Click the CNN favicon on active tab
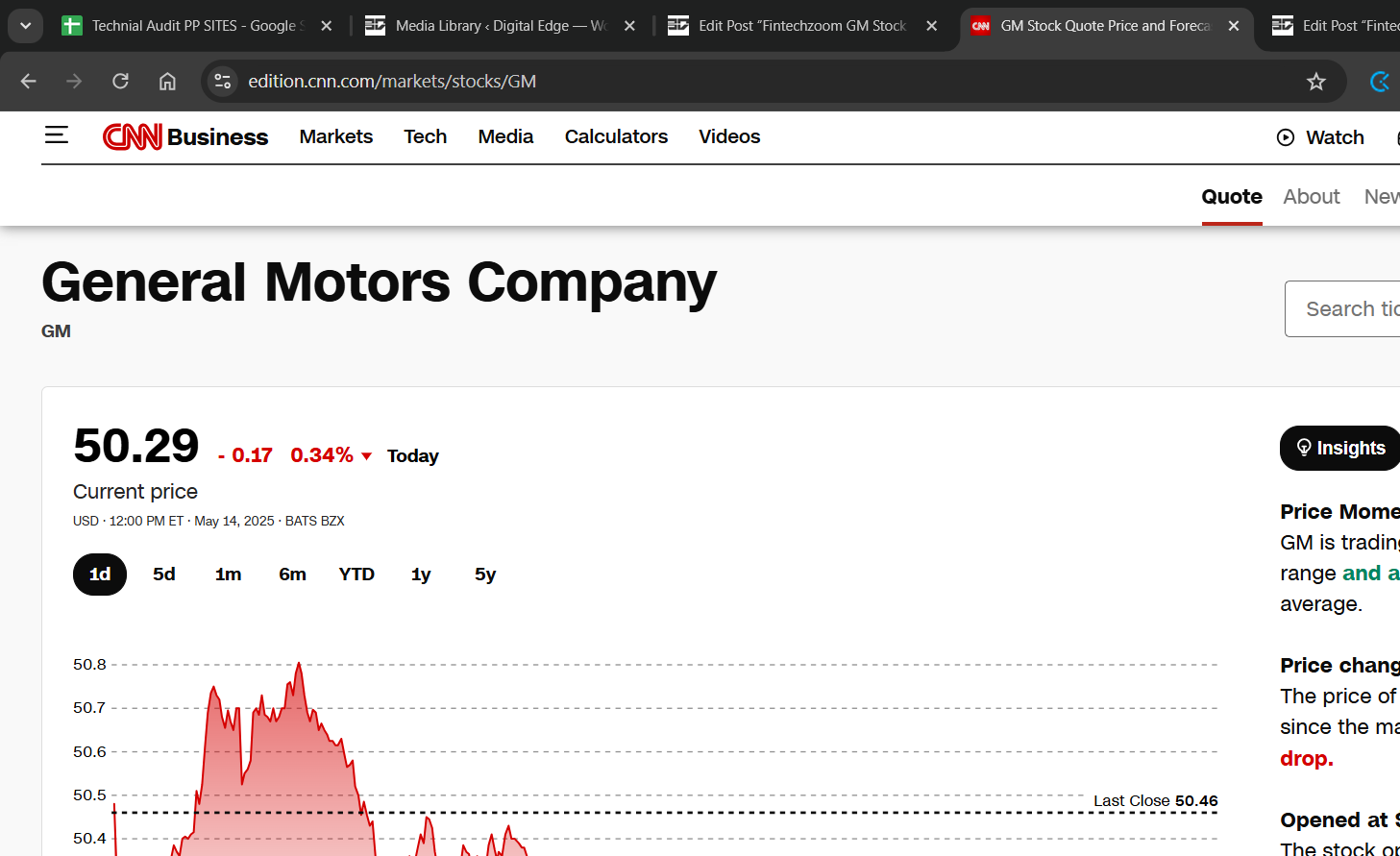1400x856 pixels. (x=980, y=26)
